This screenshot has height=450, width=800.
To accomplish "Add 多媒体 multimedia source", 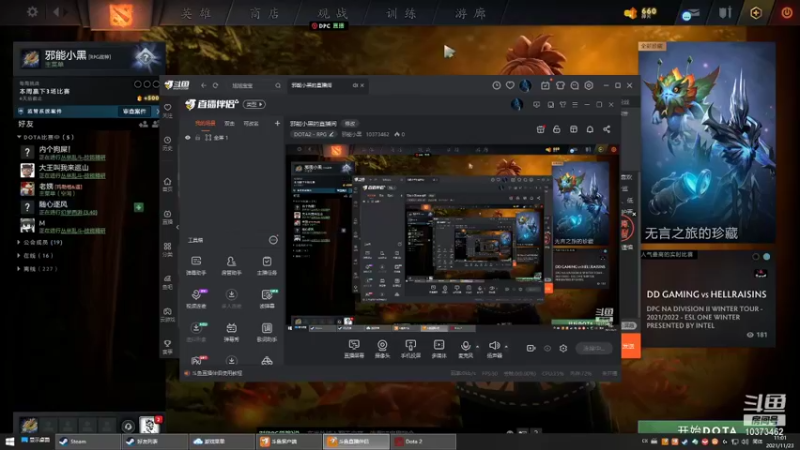I will click(x=439, y=349).
